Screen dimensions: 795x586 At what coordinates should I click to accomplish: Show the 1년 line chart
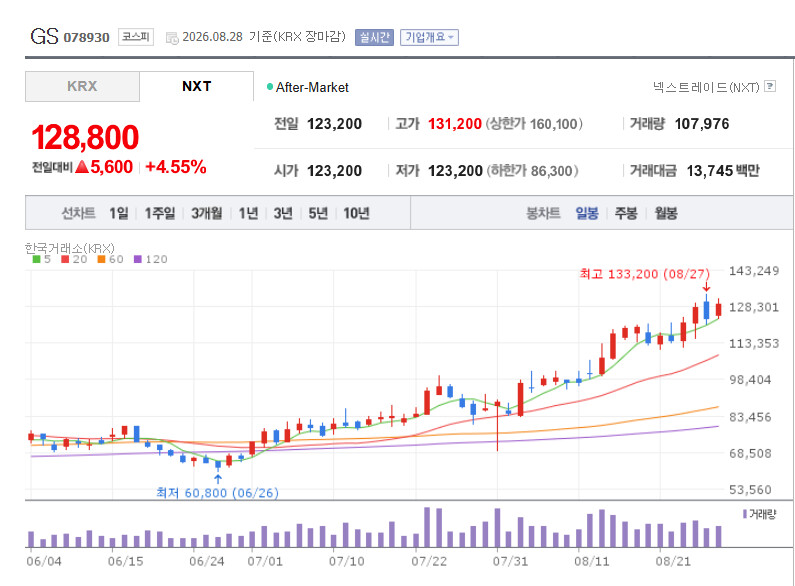pyautogui.click(x=248, y=213)
